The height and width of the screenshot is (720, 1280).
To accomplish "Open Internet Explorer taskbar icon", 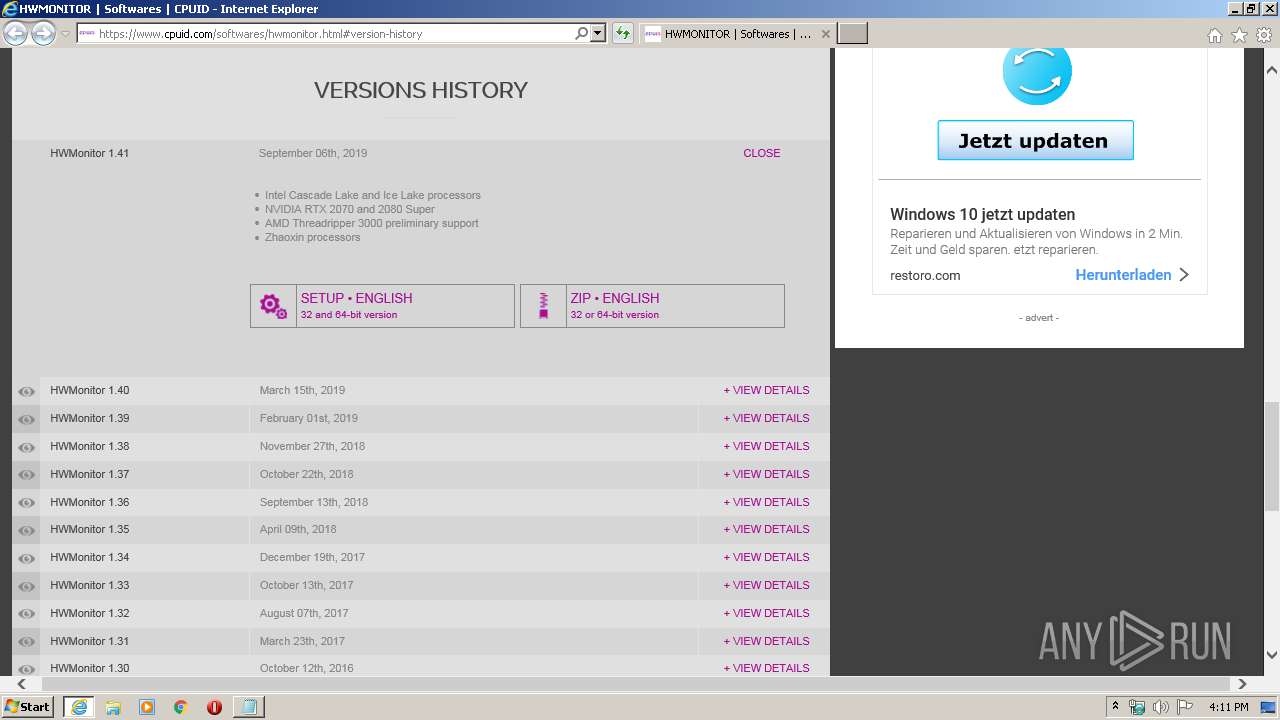I will [x=78, y=707].
